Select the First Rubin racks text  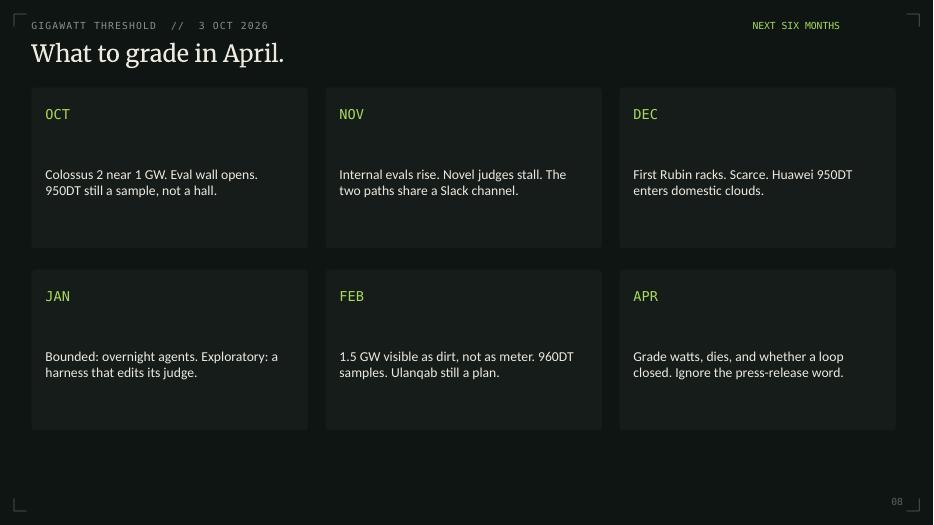[742, 182]
